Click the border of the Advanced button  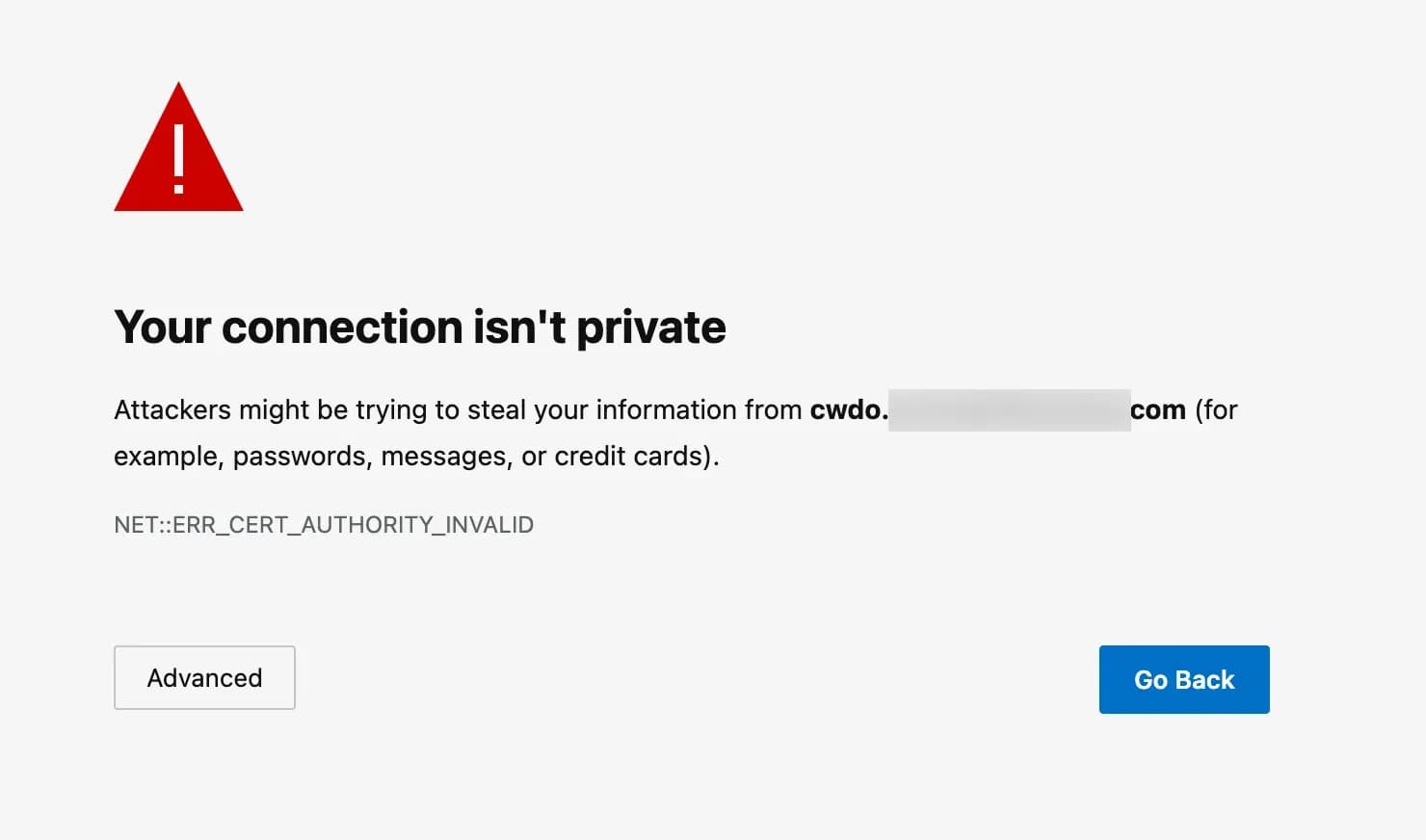tap(204, 649)
